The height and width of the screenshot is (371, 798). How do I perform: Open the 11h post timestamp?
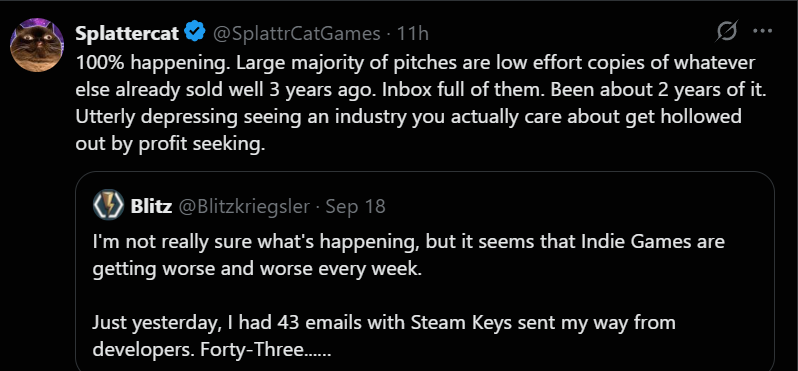(x=412, y=34)
